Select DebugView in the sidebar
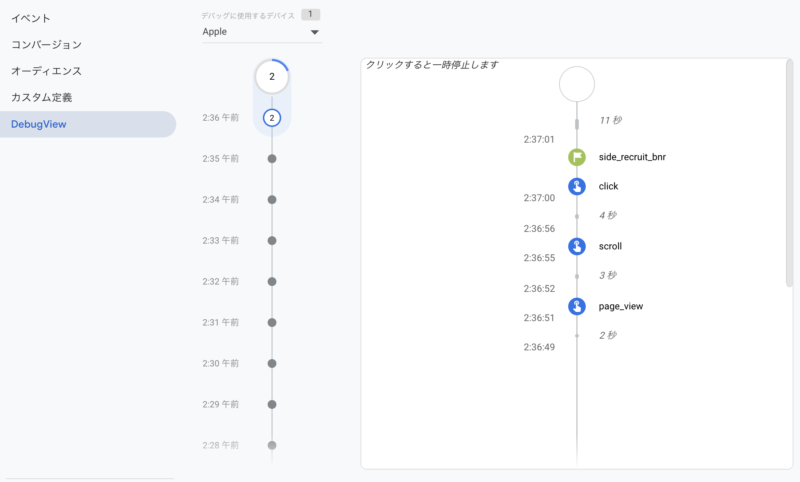Image resolution: width=800 pixels, height=482 pixels. click(x=41, y=124)
